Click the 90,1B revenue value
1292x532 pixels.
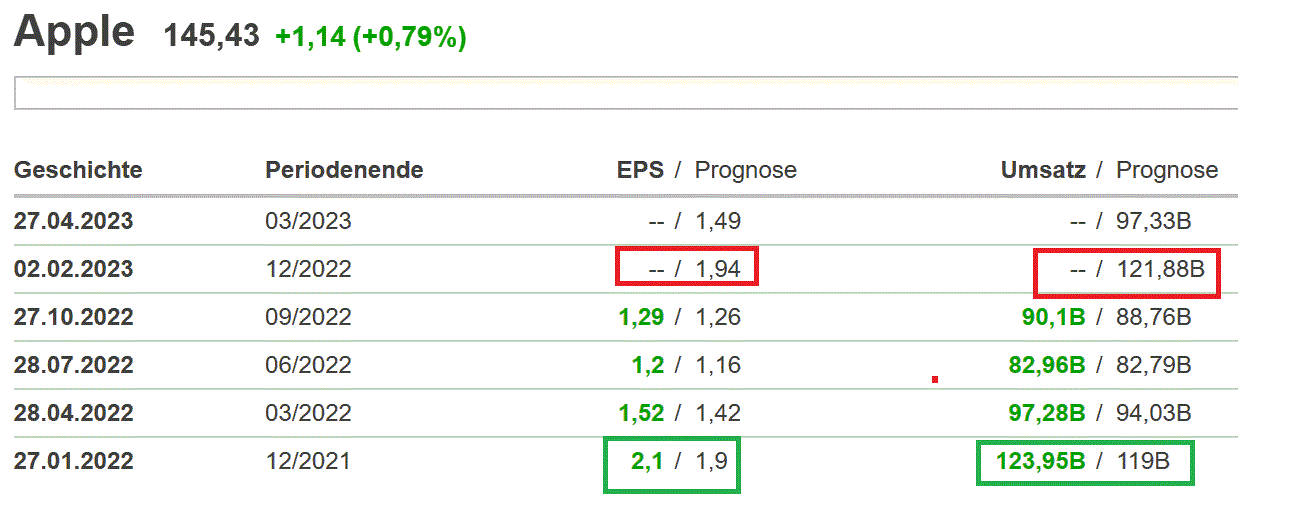click(x=1048, y=317)
